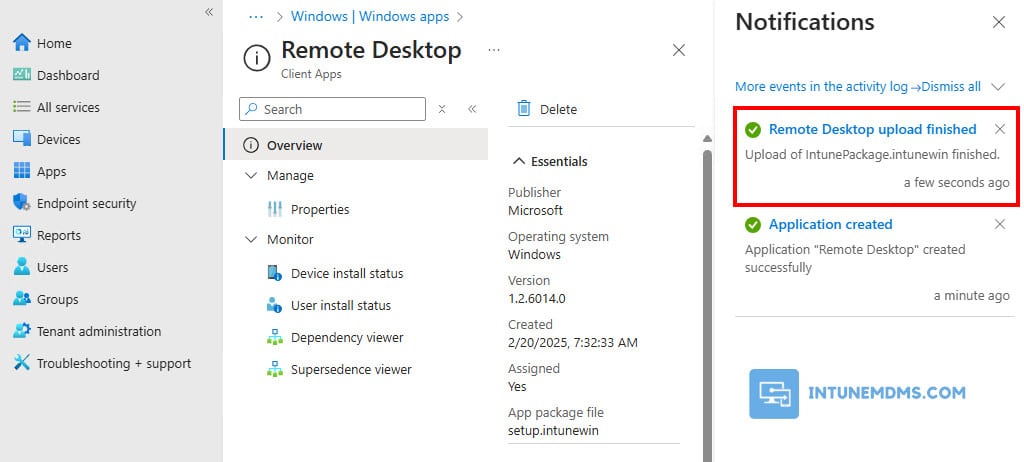Open Device install status page
This screenshot has width=1024, height=462.
[347, 273]
